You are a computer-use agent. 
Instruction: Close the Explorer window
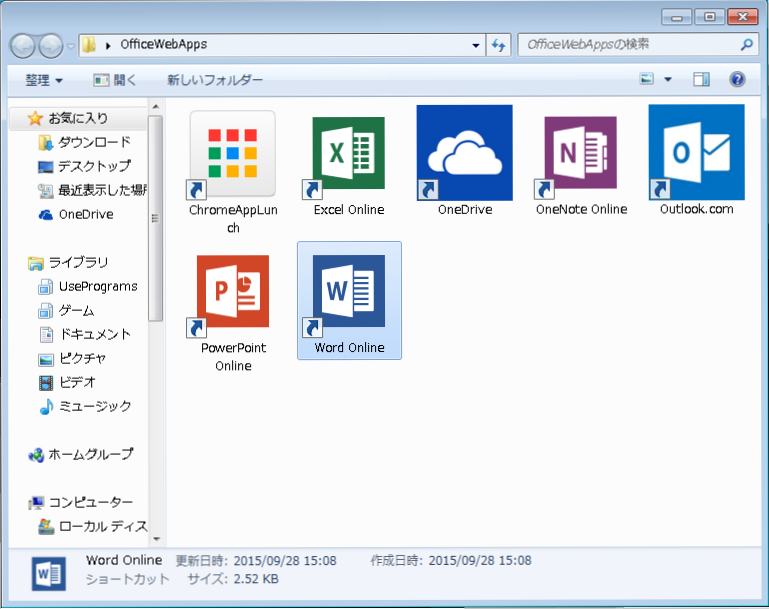pos(743,17)
